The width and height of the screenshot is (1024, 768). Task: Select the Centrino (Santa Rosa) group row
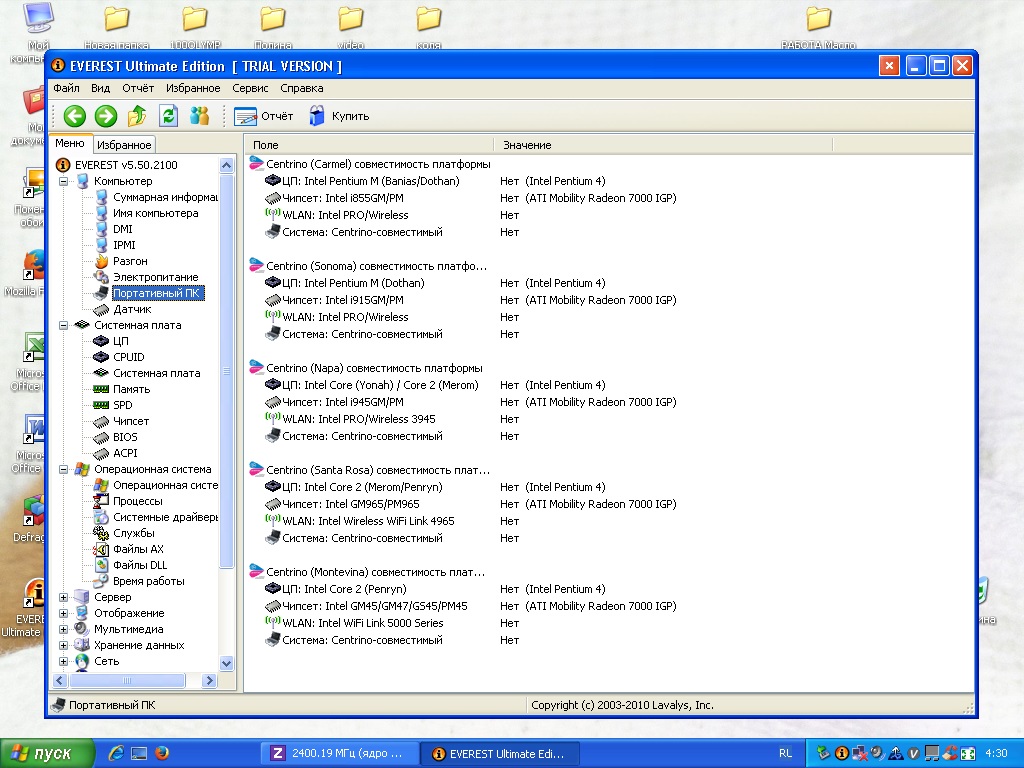[x=370, y=470]
